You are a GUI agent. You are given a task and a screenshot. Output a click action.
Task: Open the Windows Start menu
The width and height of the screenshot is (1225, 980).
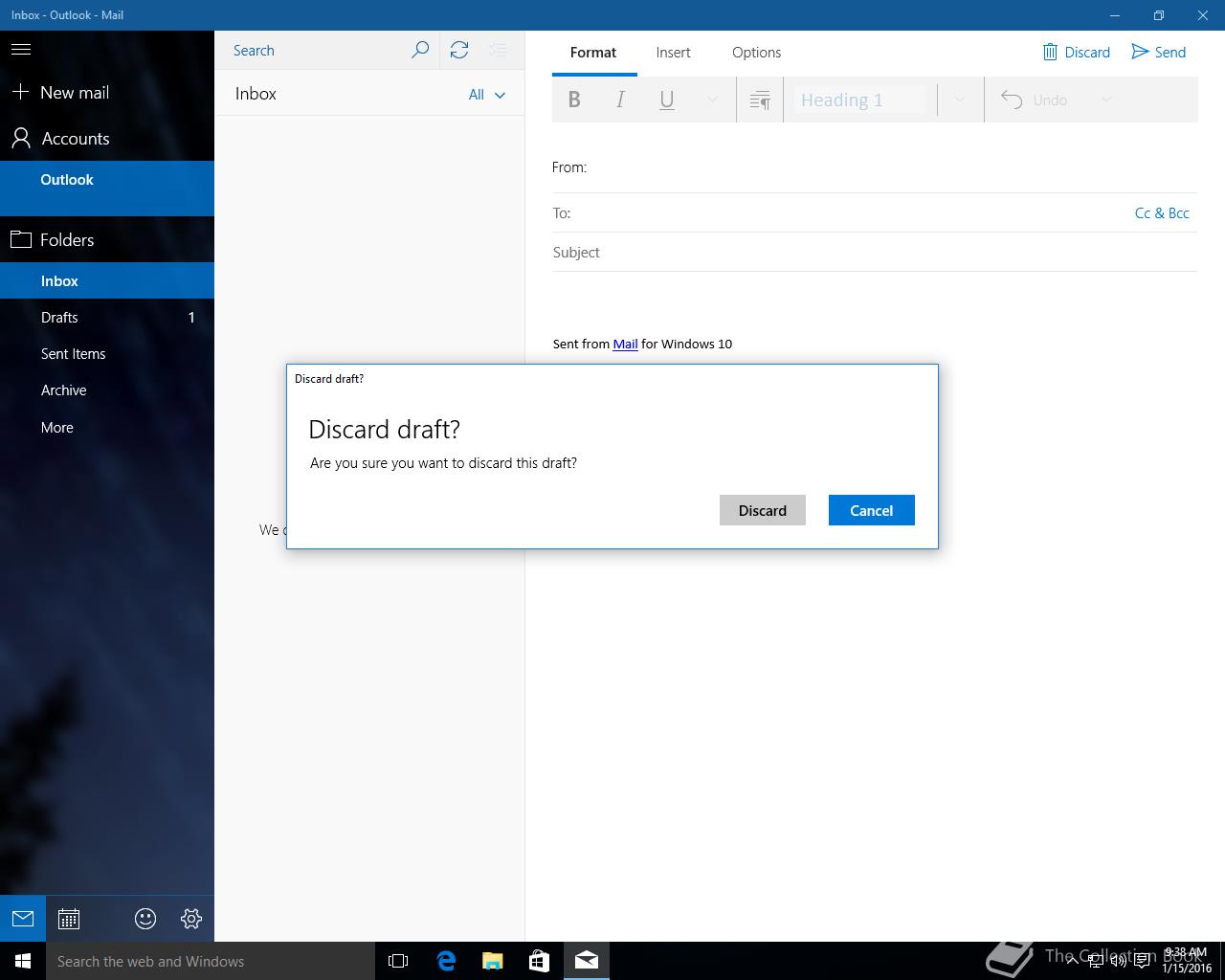23,961
